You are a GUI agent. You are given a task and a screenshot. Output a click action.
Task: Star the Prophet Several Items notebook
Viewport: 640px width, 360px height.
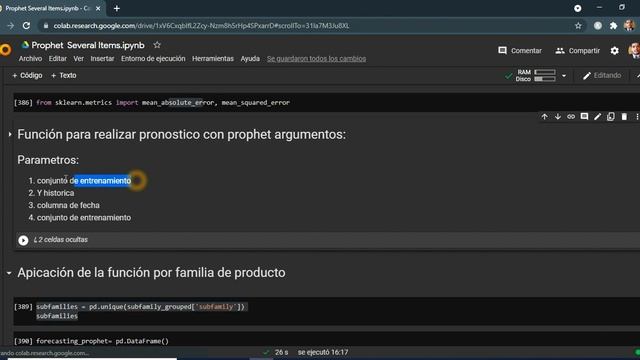pyautogui.click(x=157, y=45)
